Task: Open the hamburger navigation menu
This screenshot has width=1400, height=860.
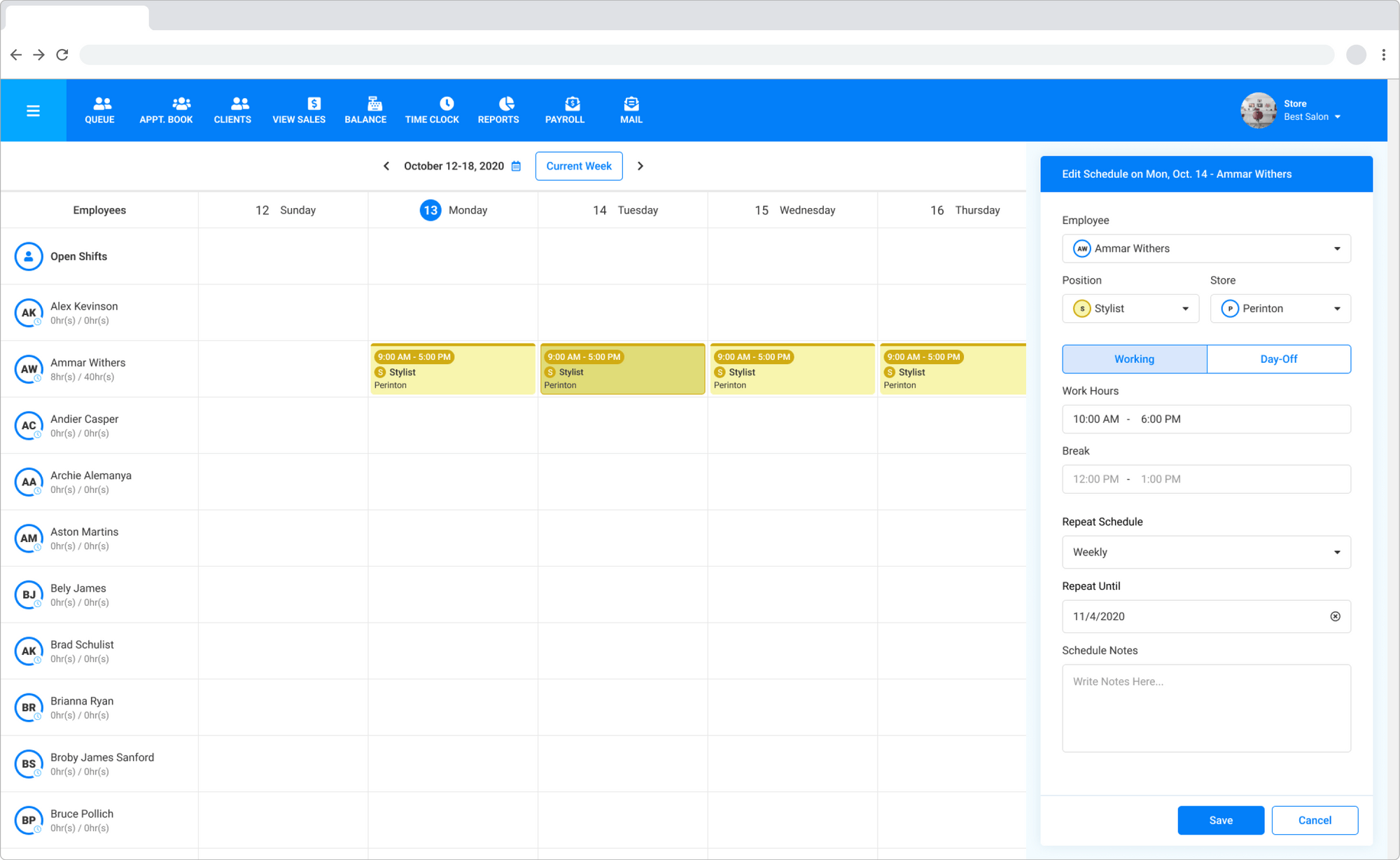Action: [x=33, y=110]
